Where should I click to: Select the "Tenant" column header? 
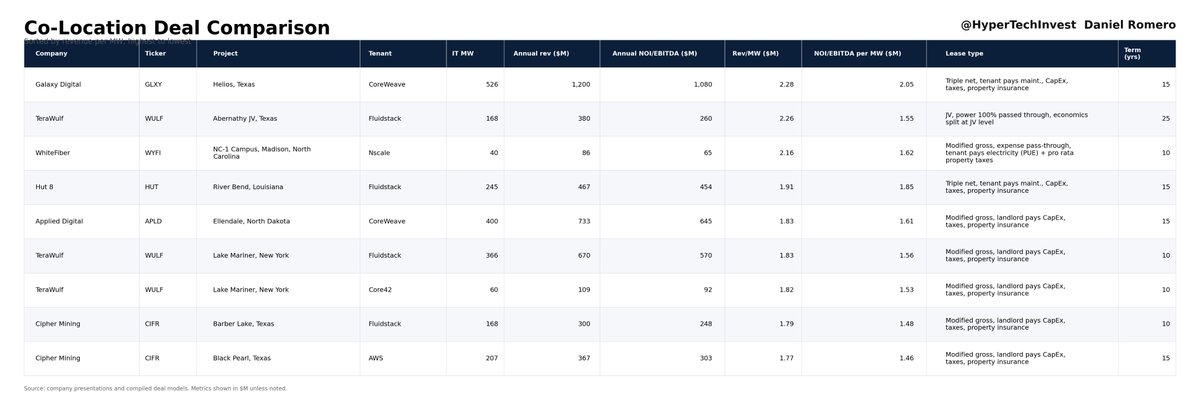coord(380,53)
